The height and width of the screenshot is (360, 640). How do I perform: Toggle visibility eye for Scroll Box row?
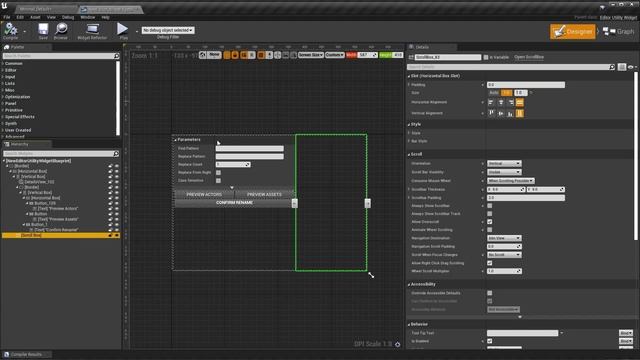click(117, 236)
